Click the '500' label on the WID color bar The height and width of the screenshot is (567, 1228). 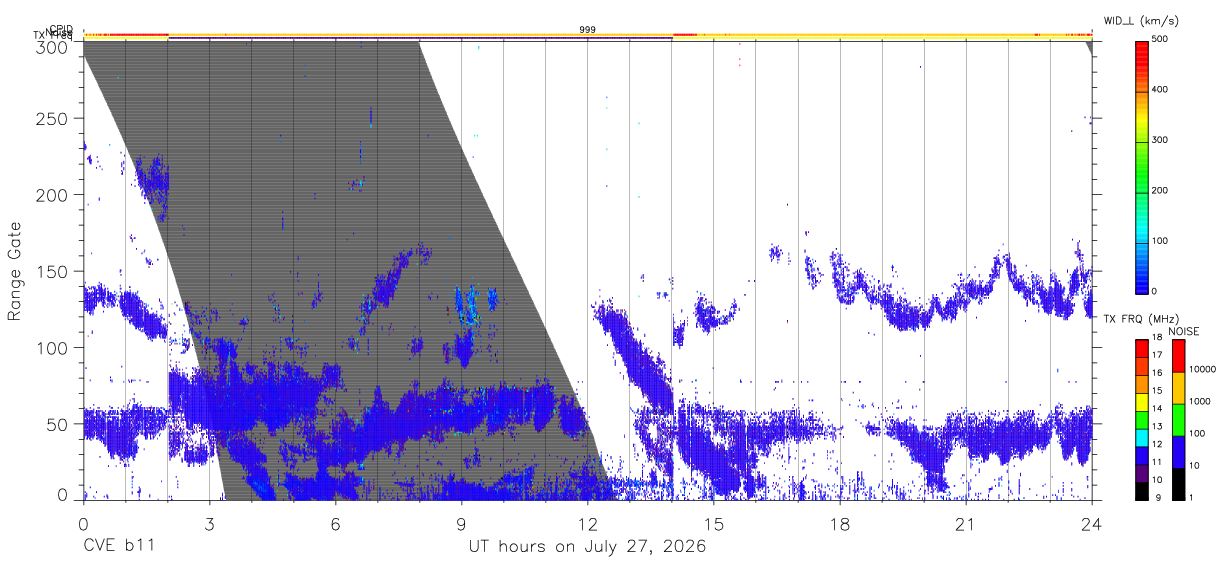pyautogui.click(x=1160, y=40)
